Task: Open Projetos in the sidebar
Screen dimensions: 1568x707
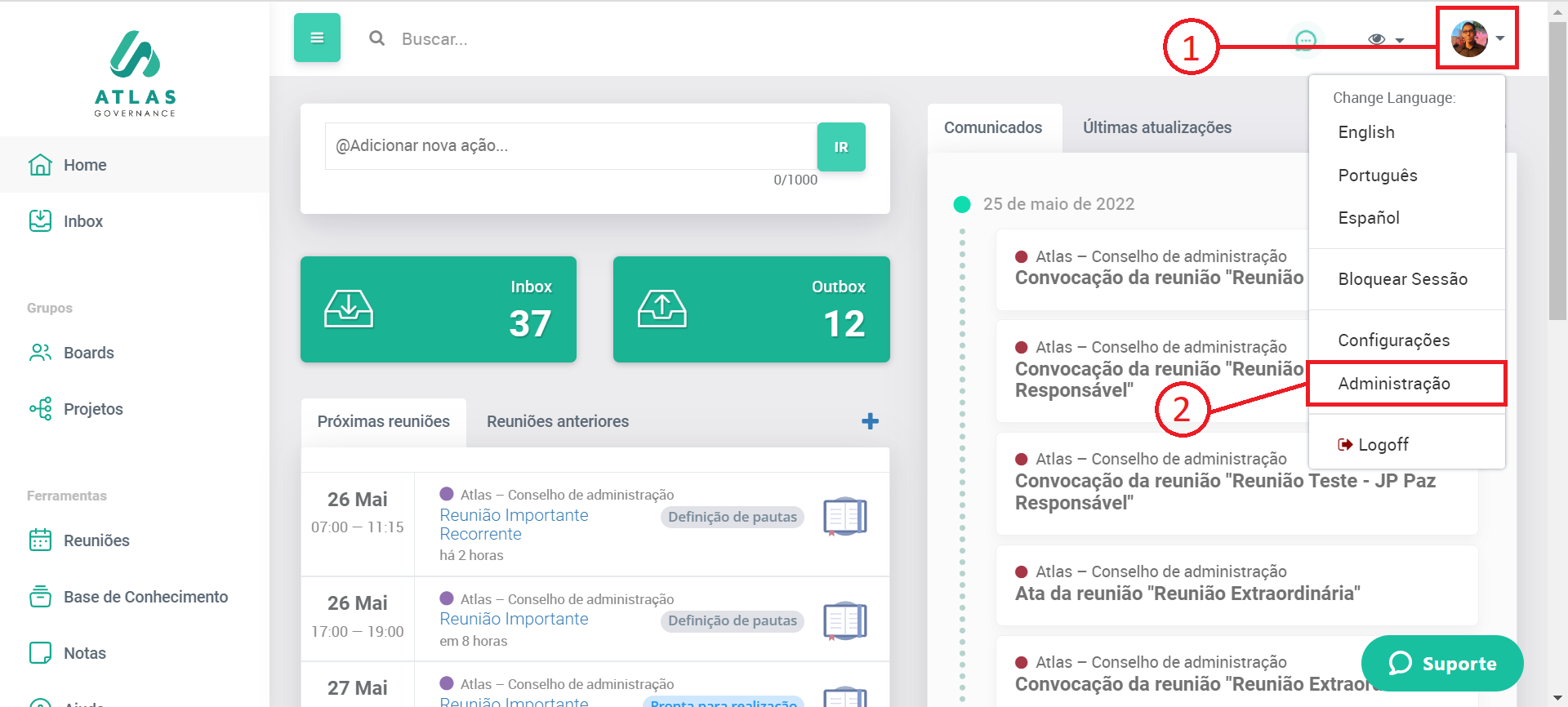Action: (x=92, y=409)
